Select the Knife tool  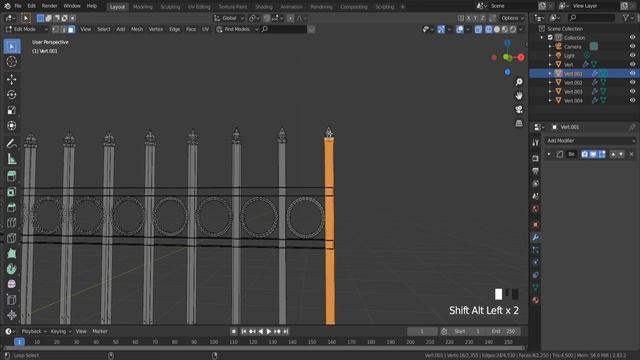tap(12, 238)
